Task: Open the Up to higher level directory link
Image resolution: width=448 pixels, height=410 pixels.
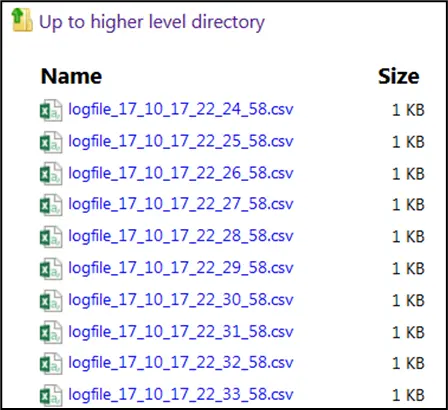Action: click(x=152, y=22)
